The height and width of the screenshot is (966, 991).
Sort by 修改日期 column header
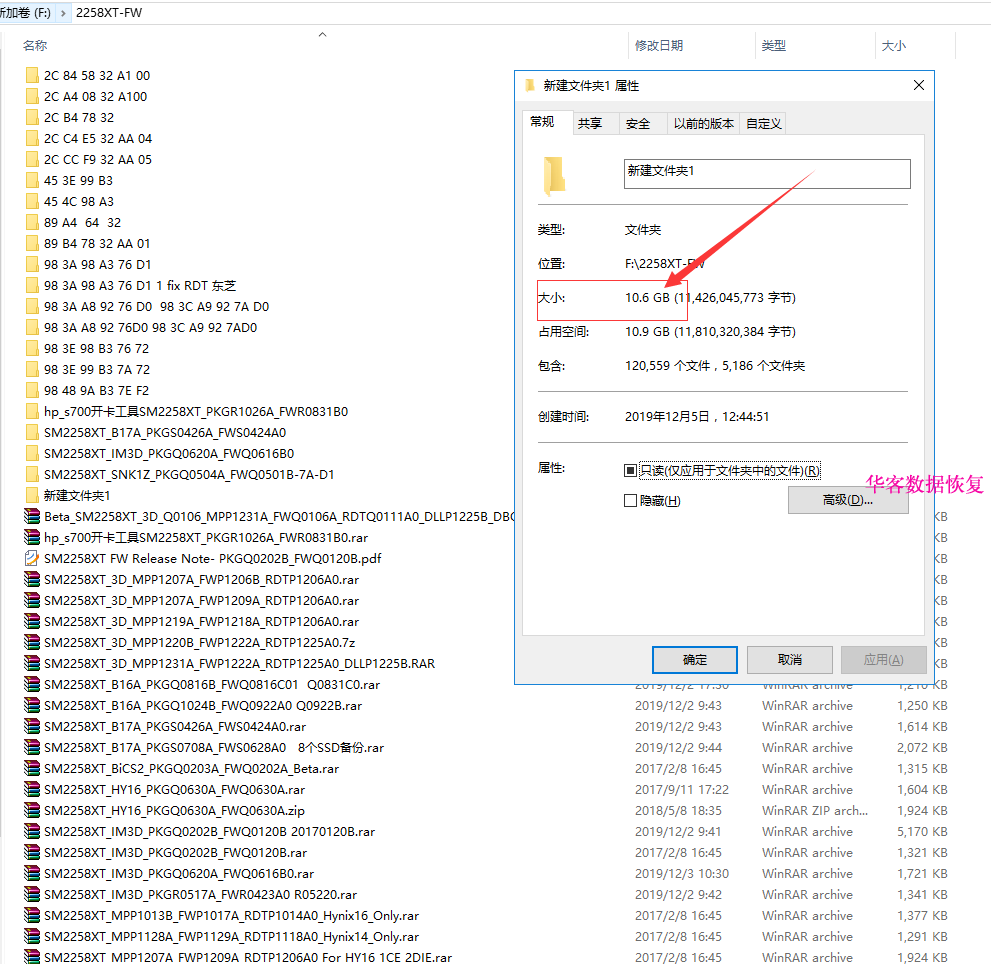[x=659, y=46]
